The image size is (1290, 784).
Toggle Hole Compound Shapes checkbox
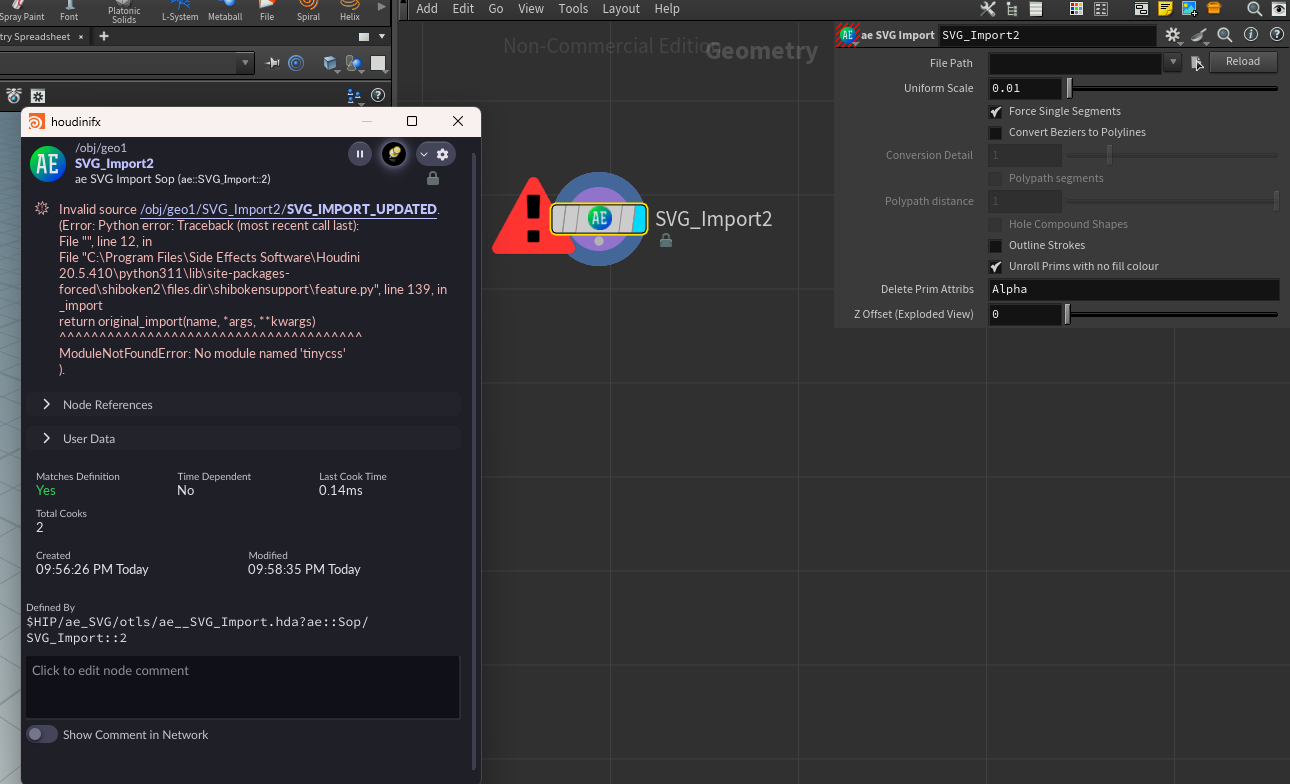tap(996, 225)
